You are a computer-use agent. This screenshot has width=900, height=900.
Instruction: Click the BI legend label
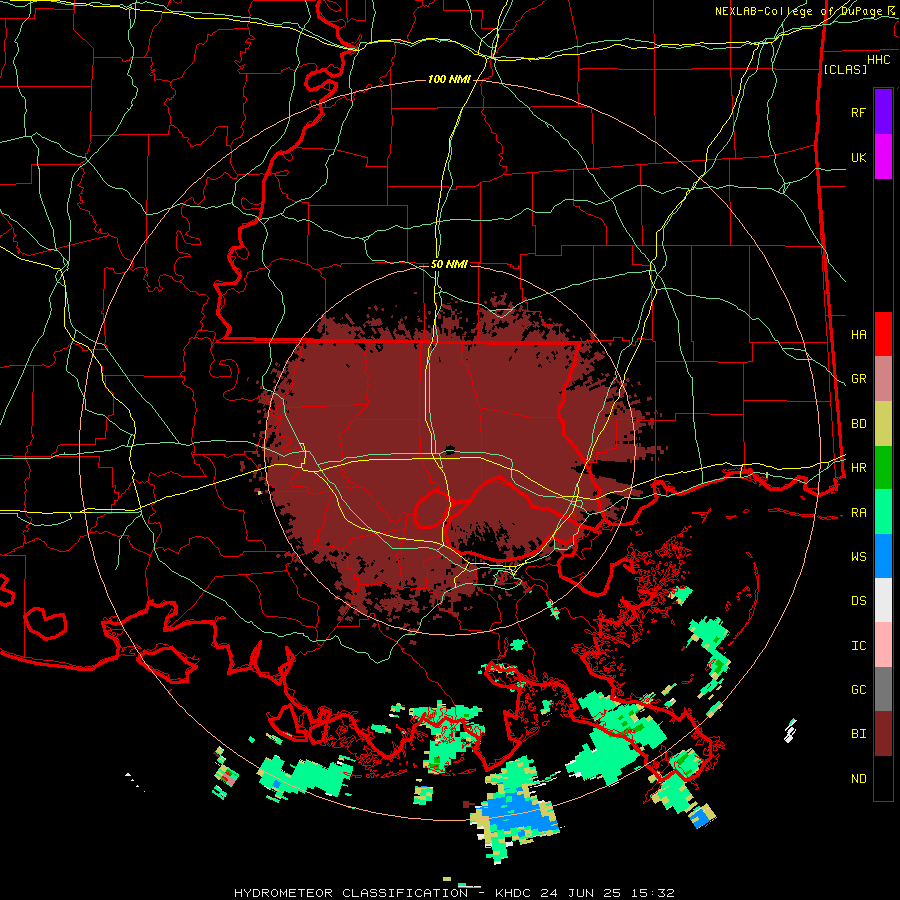pos(858,734)
